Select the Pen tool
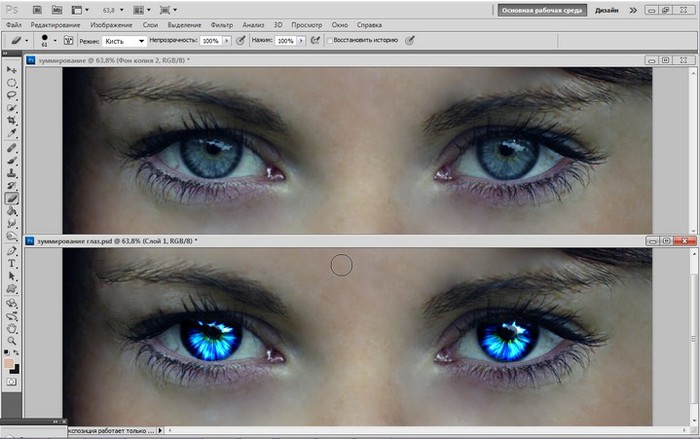This screenshot has height=439, width=700. point(12,251)
